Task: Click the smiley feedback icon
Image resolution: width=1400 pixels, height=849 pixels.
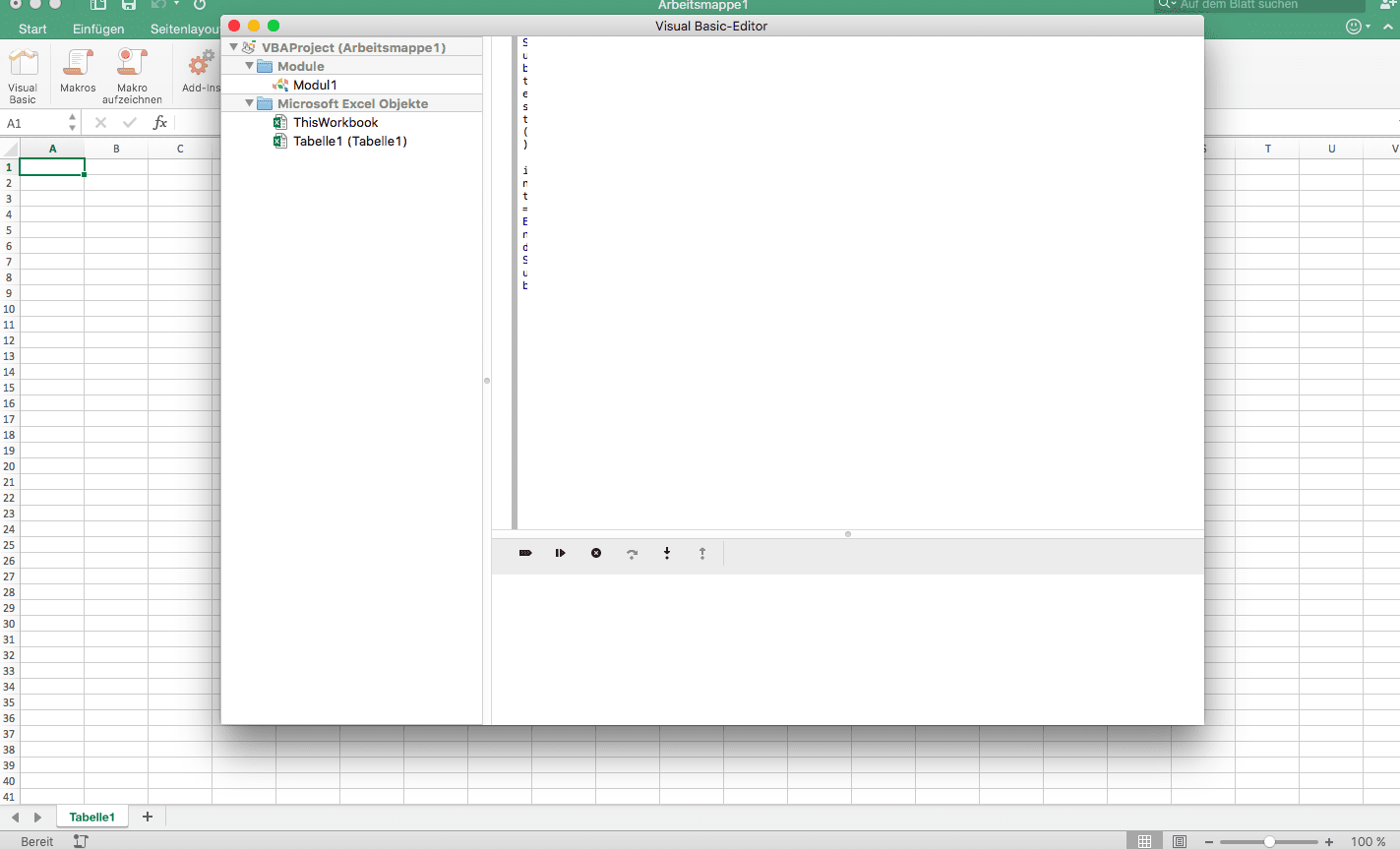Action: 1354,27
